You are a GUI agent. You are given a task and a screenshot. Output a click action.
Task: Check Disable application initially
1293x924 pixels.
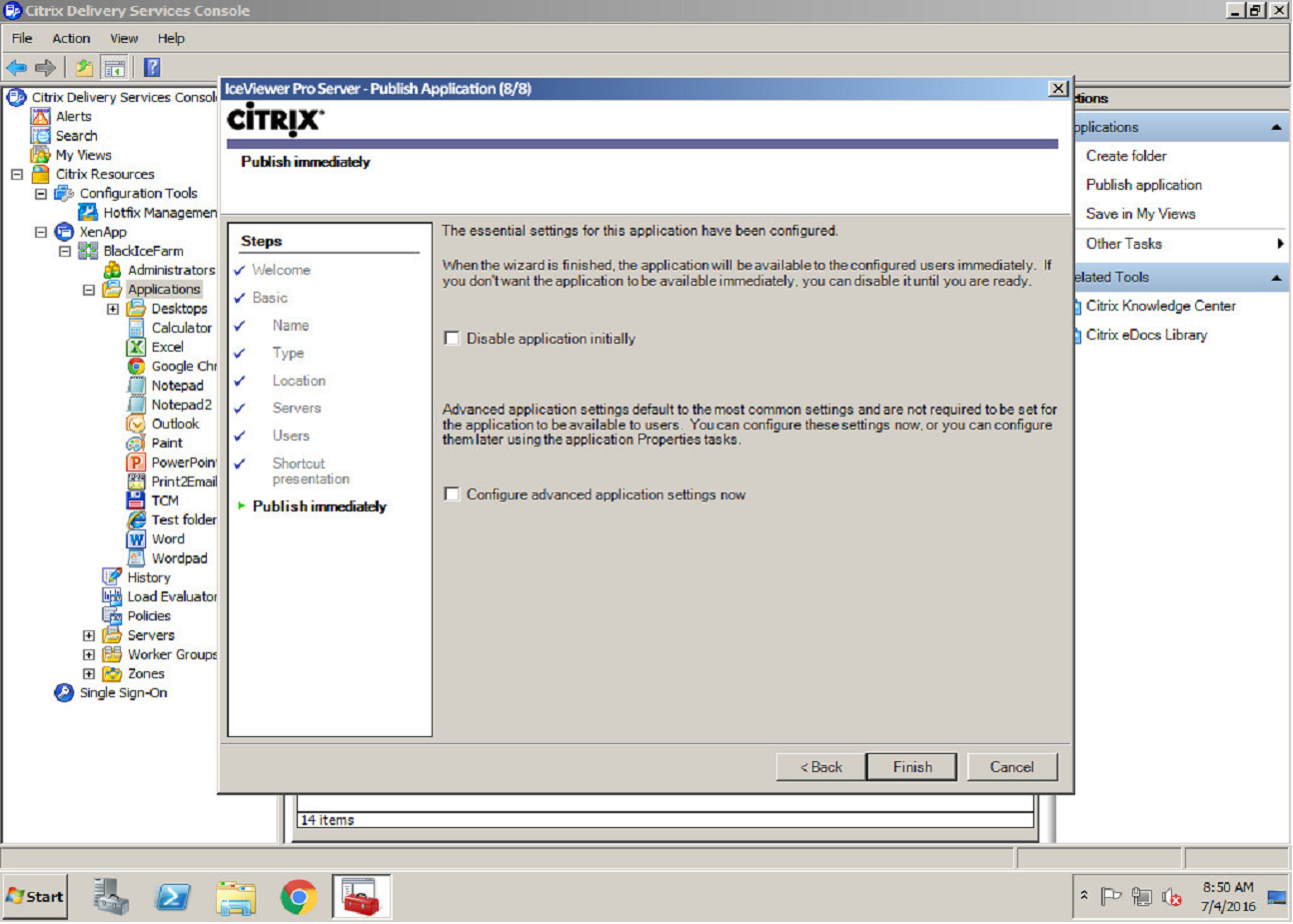(453, 339)
